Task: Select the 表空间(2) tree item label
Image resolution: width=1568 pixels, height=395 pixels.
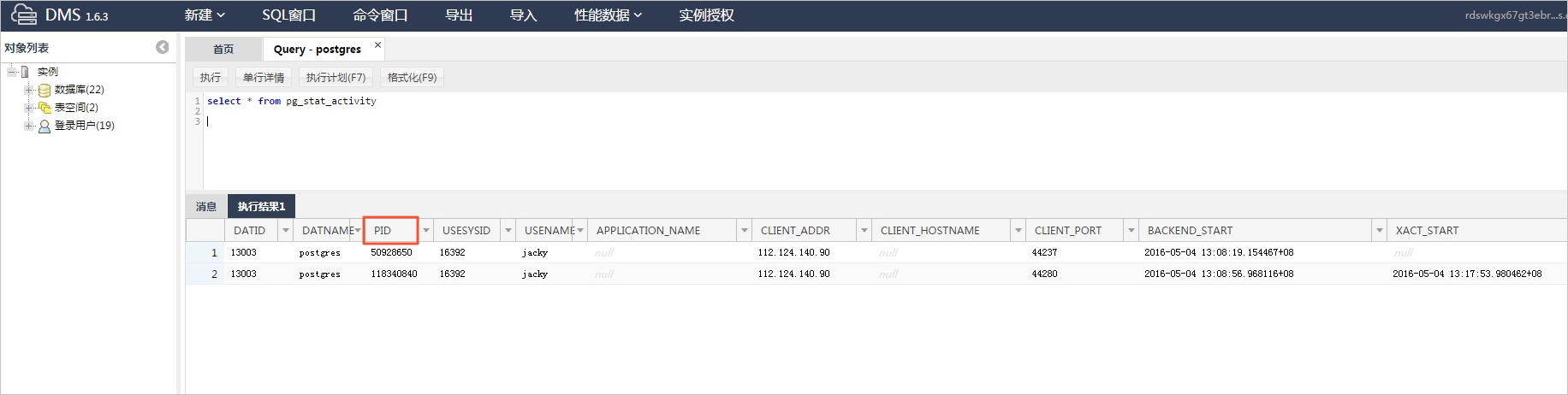Action: click(x=76, y=108)
